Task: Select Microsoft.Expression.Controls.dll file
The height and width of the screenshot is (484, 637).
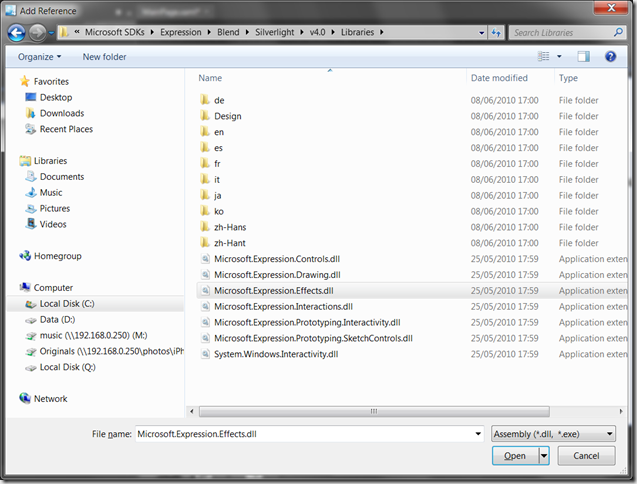Action: click(277, 259)
